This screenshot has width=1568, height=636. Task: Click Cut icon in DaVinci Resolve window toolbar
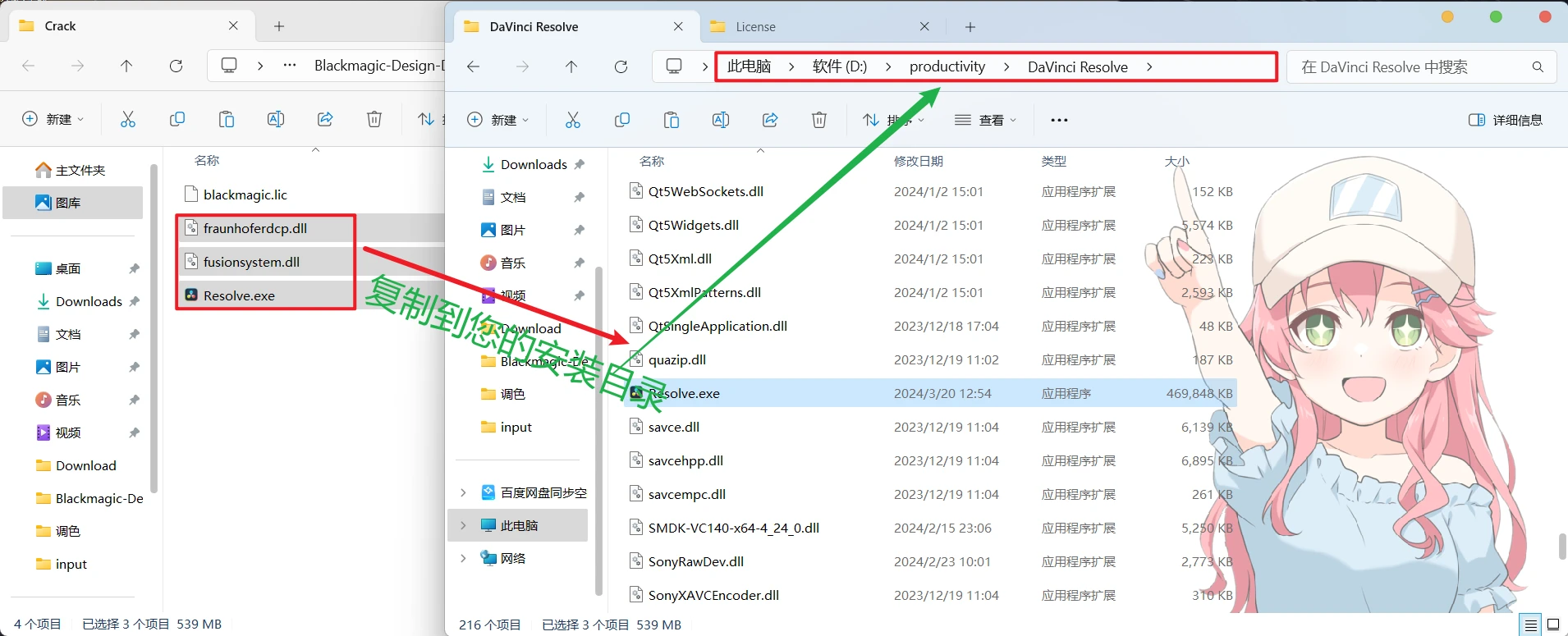(573, 120)
